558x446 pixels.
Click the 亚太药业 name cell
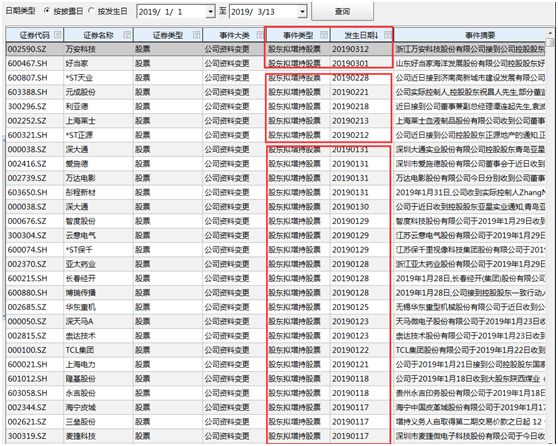click(98, 264)
